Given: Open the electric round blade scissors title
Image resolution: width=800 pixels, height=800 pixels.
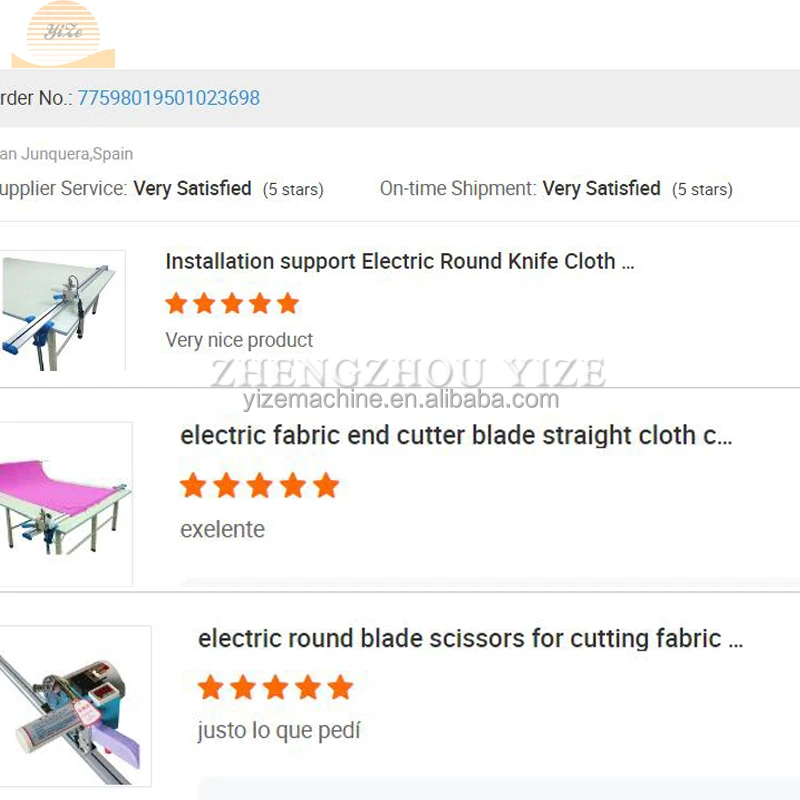Looking at the screenshot, I should pos(470,638).
